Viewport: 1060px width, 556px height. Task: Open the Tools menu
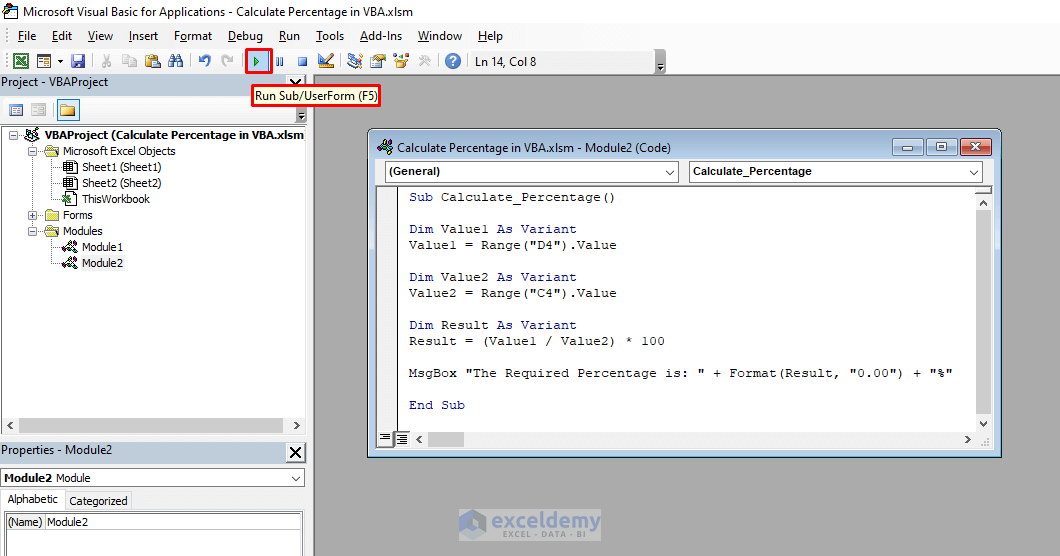click(x=330, y=36)
